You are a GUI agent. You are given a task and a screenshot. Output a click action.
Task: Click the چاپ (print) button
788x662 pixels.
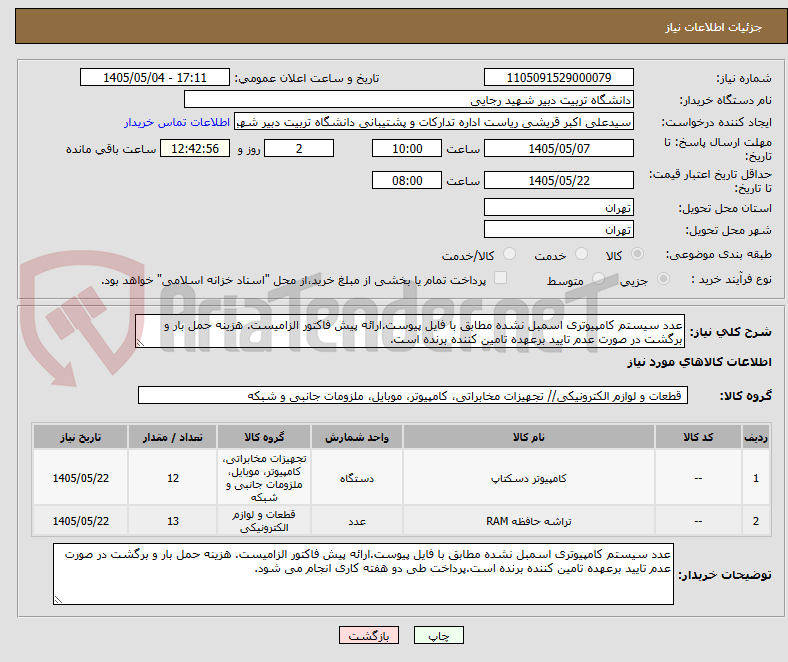tap(438, 635)
